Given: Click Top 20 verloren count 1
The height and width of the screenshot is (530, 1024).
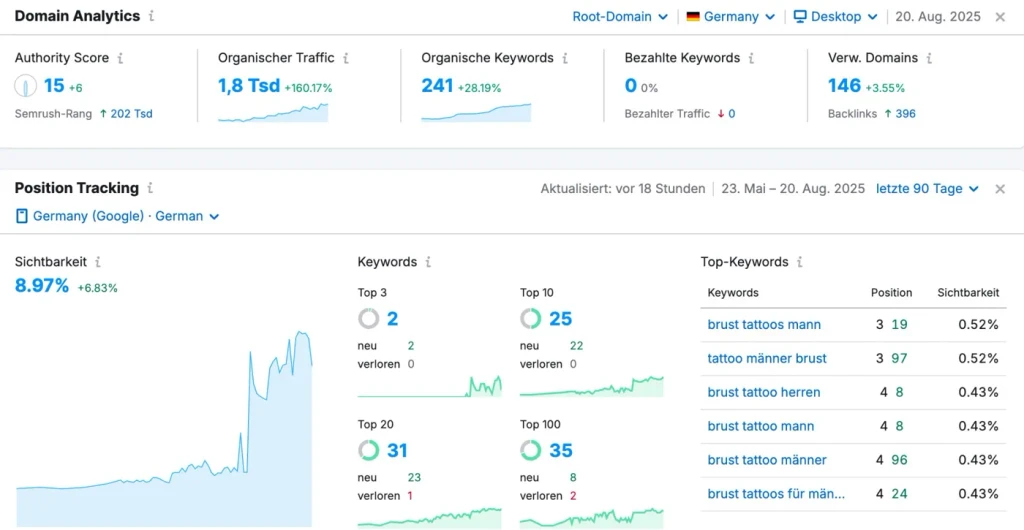Looking at the screenshot, I should pyautogui.click(x=409, y=496).
